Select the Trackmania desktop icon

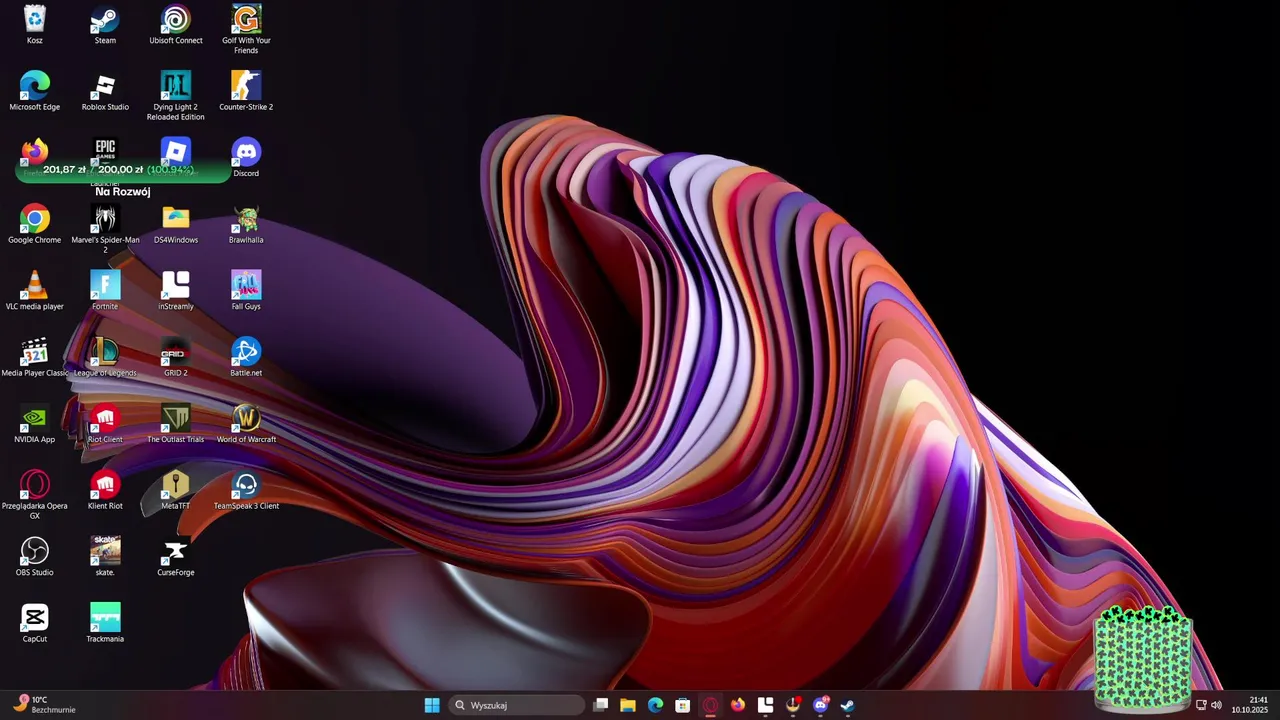point(105,624)
